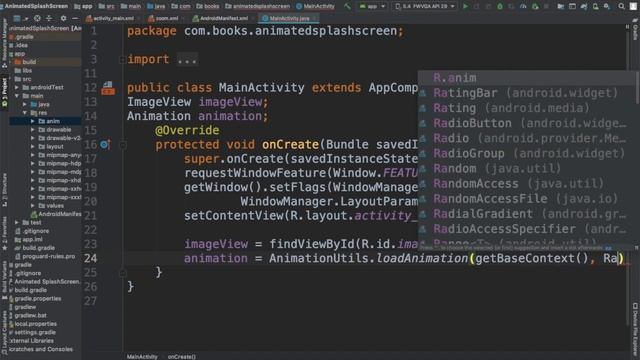Open the Structure tool window side tab
Screen dimensions: 640x360
4,190
